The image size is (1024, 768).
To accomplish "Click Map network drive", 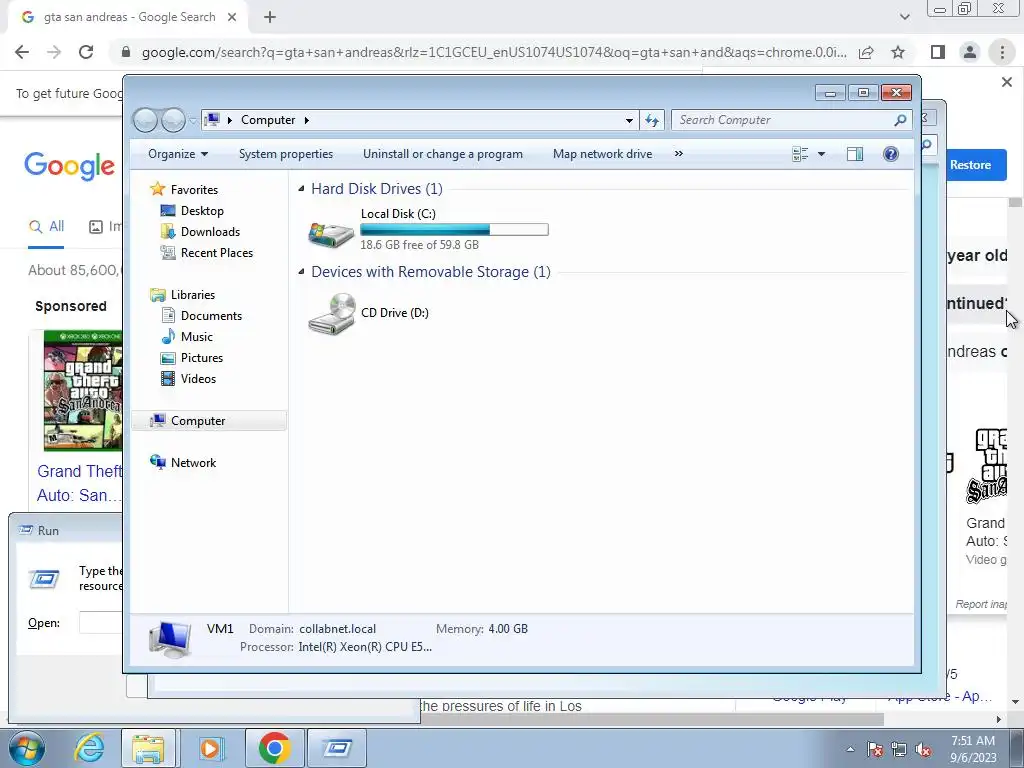I will pos(602,154).
